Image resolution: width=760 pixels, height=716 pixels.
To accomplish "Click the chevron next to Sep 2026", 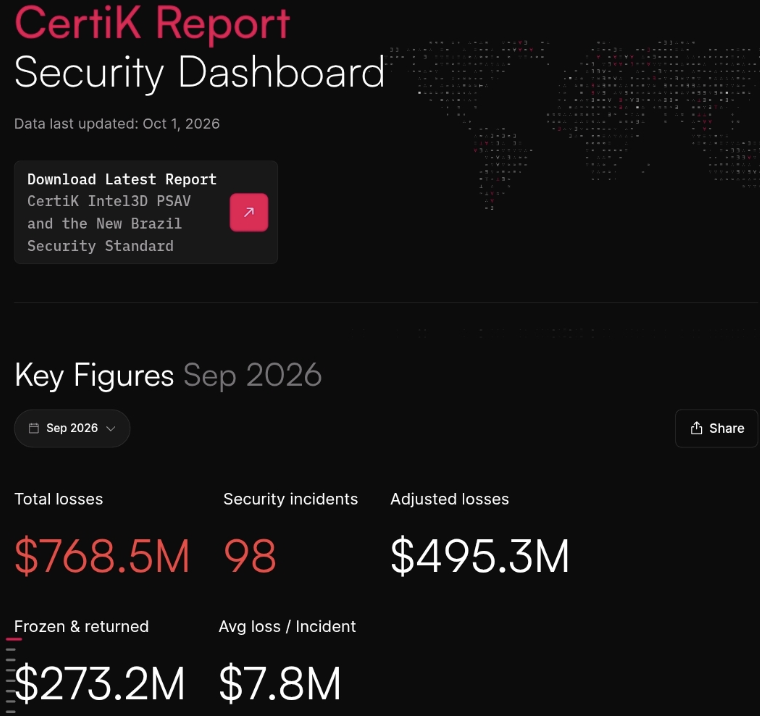I will tap(111, 429).
